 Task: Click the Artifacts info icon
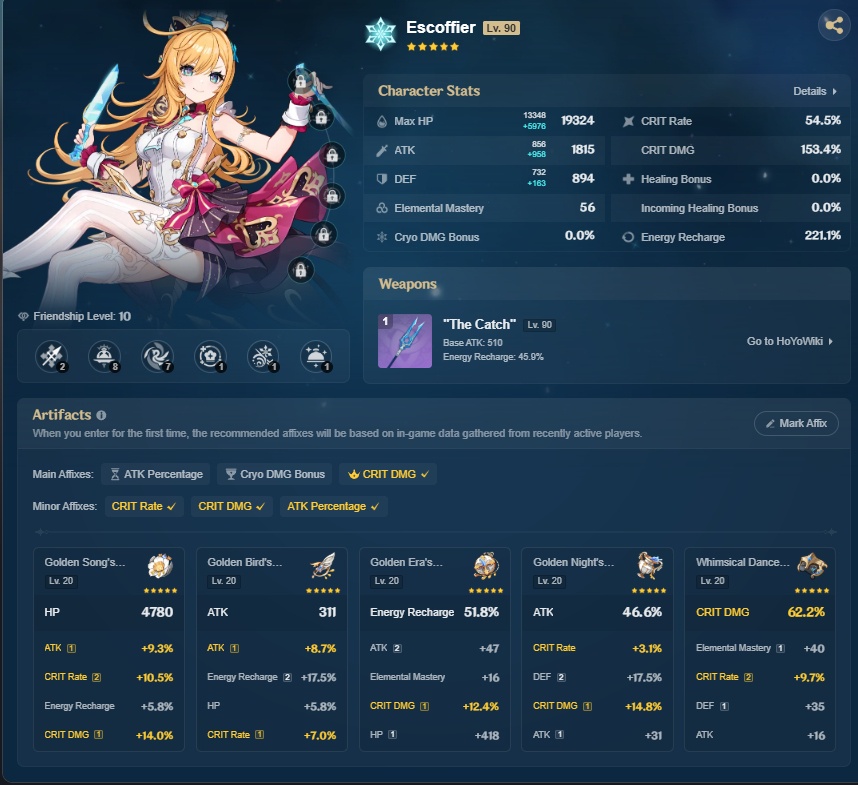(x=101, y=415)
